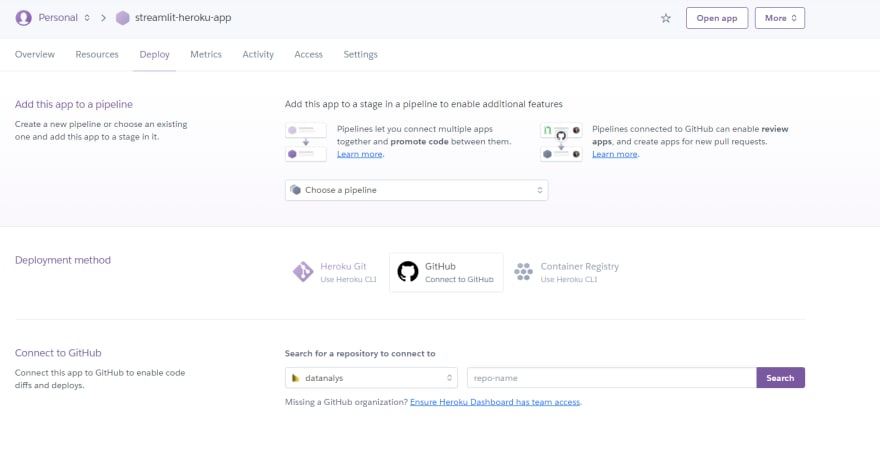880x460 pixels.
Task: Click the Personal account avatar icon
Action: 24,18
